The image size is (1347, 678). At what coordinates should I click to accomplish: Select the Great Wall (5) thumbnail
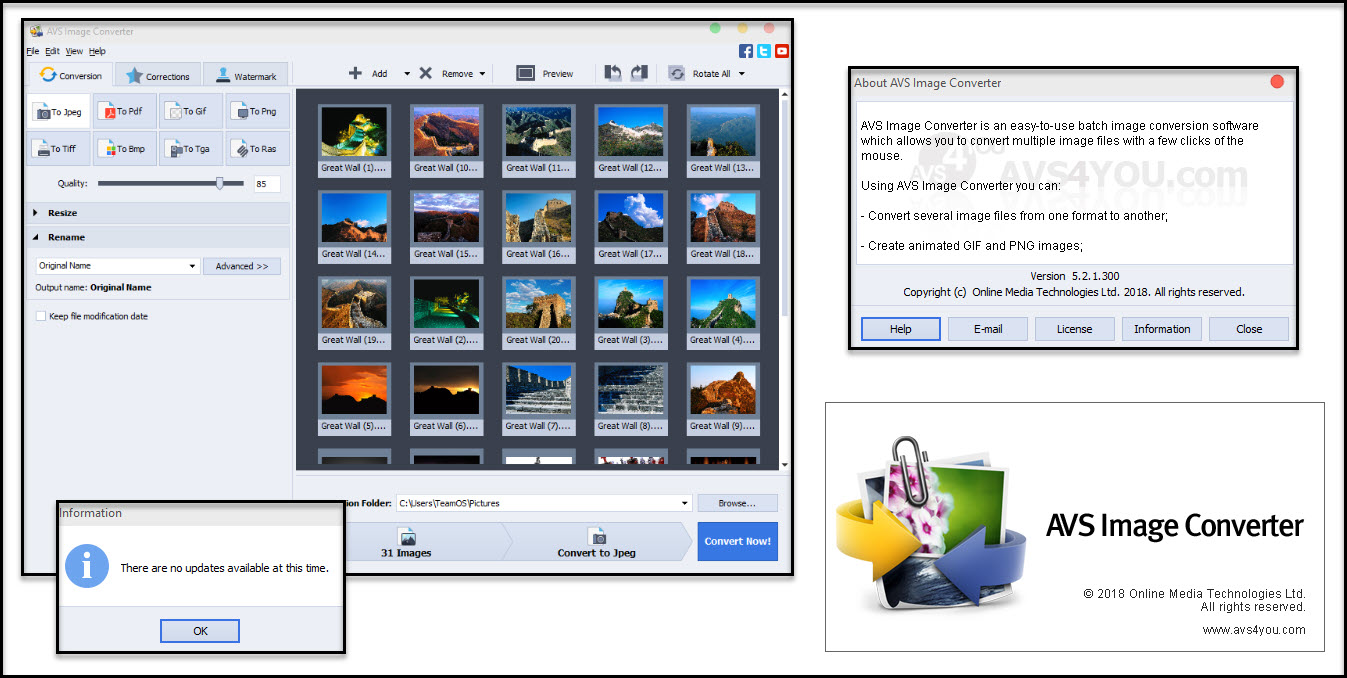pyautogui.click(x=355, y=398)
